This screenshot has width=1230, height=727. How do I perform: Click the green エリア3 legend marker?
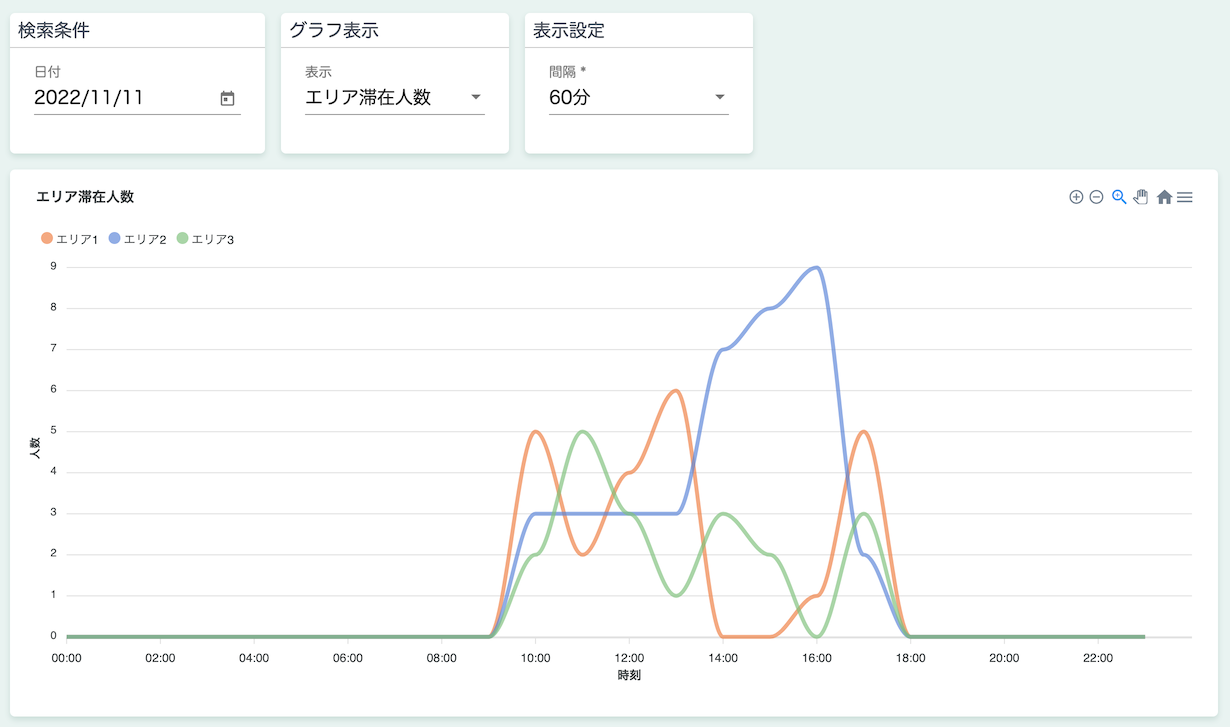[x=182, y=239]
